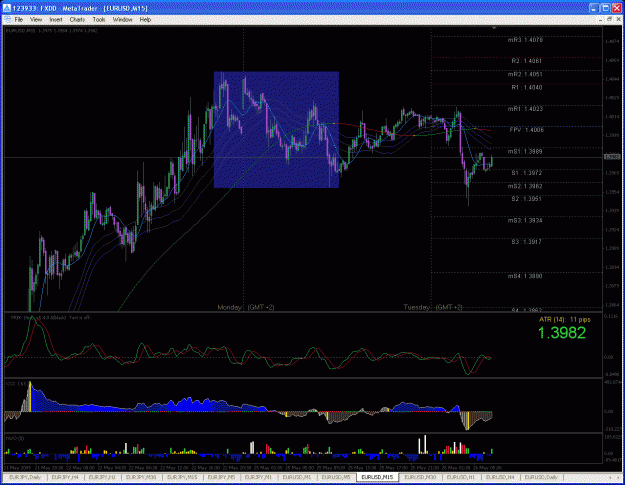625x485 pixels.
Task: Click the R1: 1.4040 resistance label
Action: [527, 87]
